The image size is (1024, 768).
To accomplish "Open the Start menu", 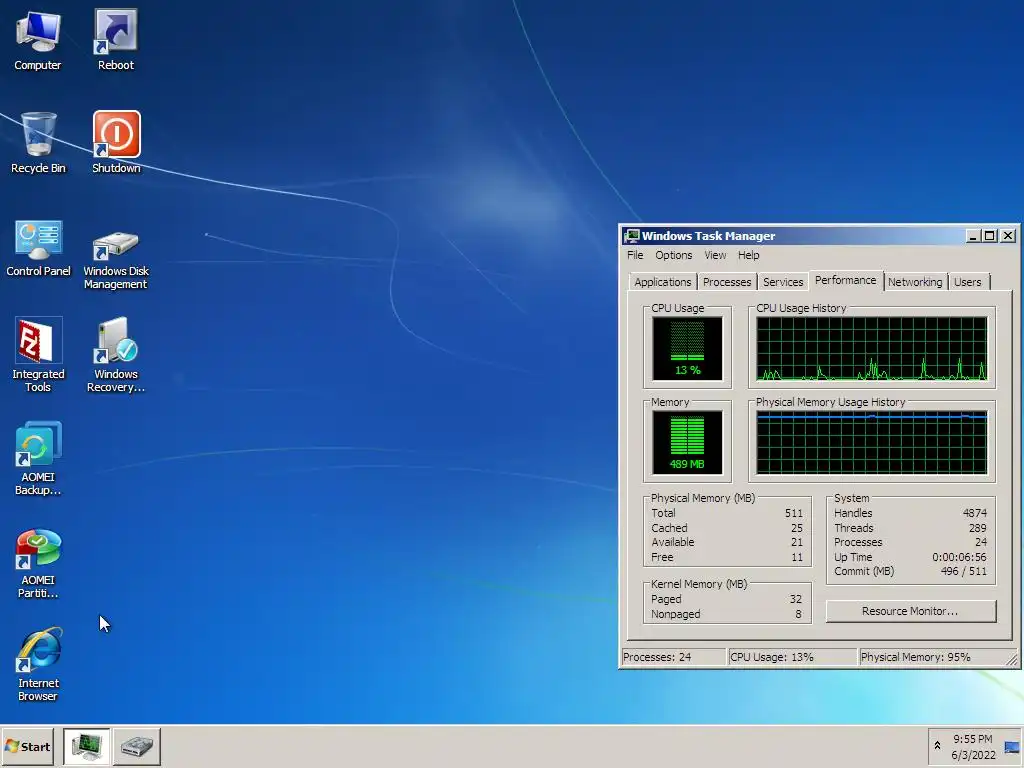I will 27,746.
